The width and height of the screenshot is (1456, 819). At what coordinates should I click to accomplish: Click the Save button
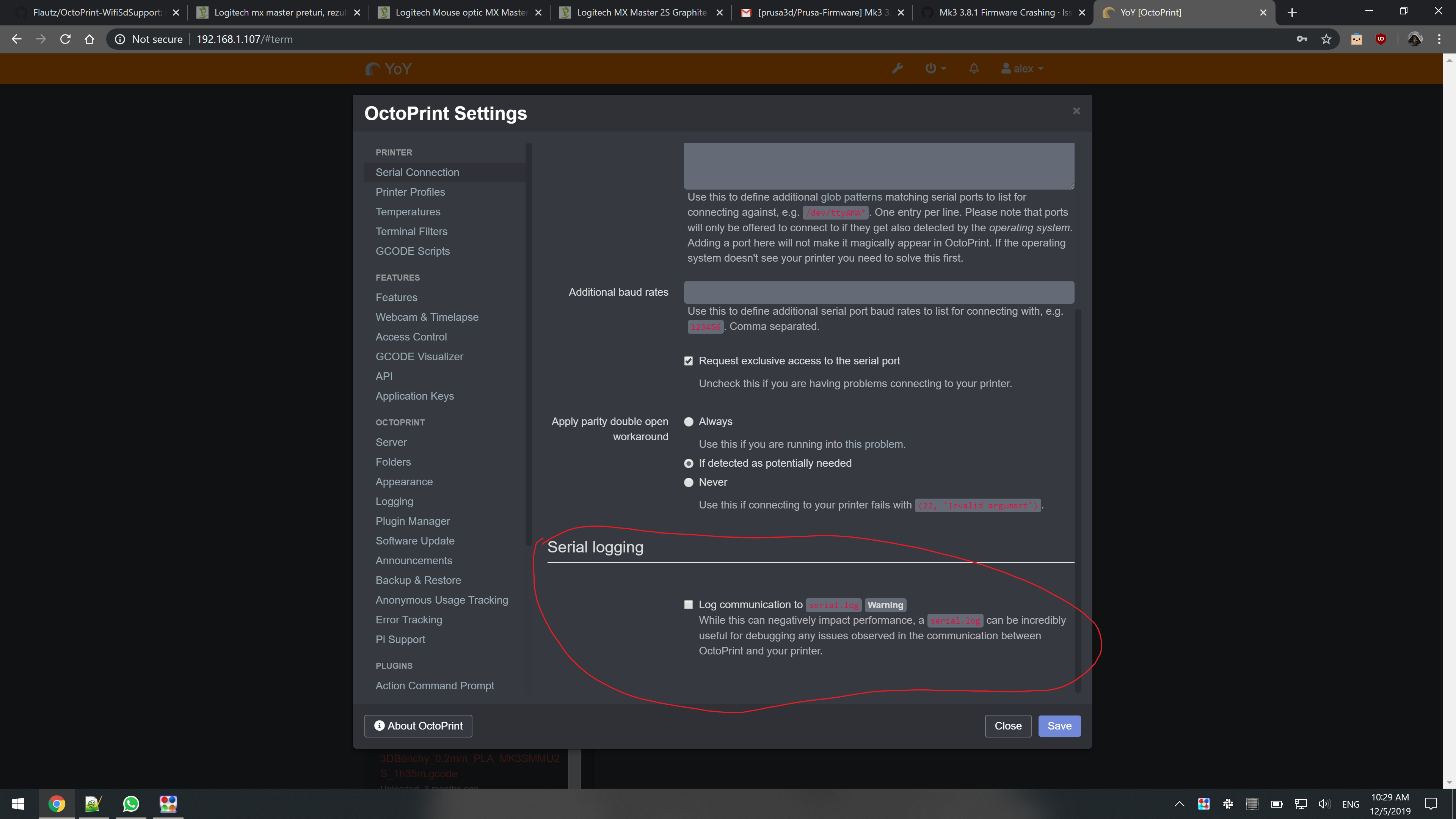point(1059,726)
